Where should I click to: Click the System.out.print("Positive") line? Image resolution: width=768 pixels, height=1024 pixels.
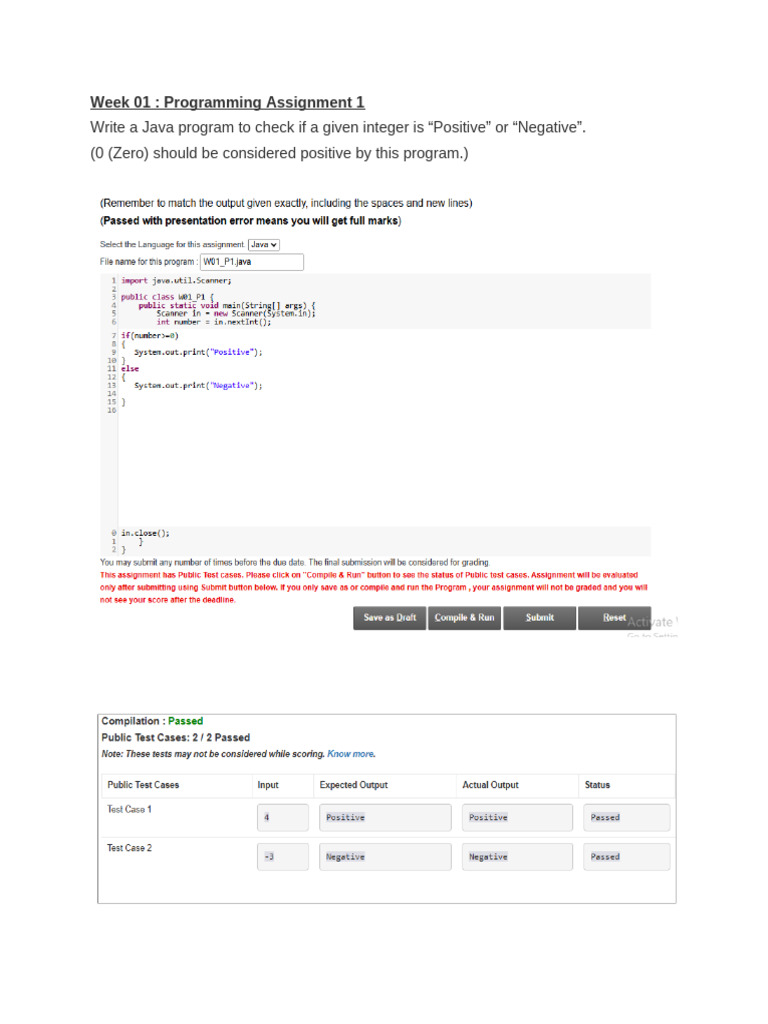tap(198, 353)
